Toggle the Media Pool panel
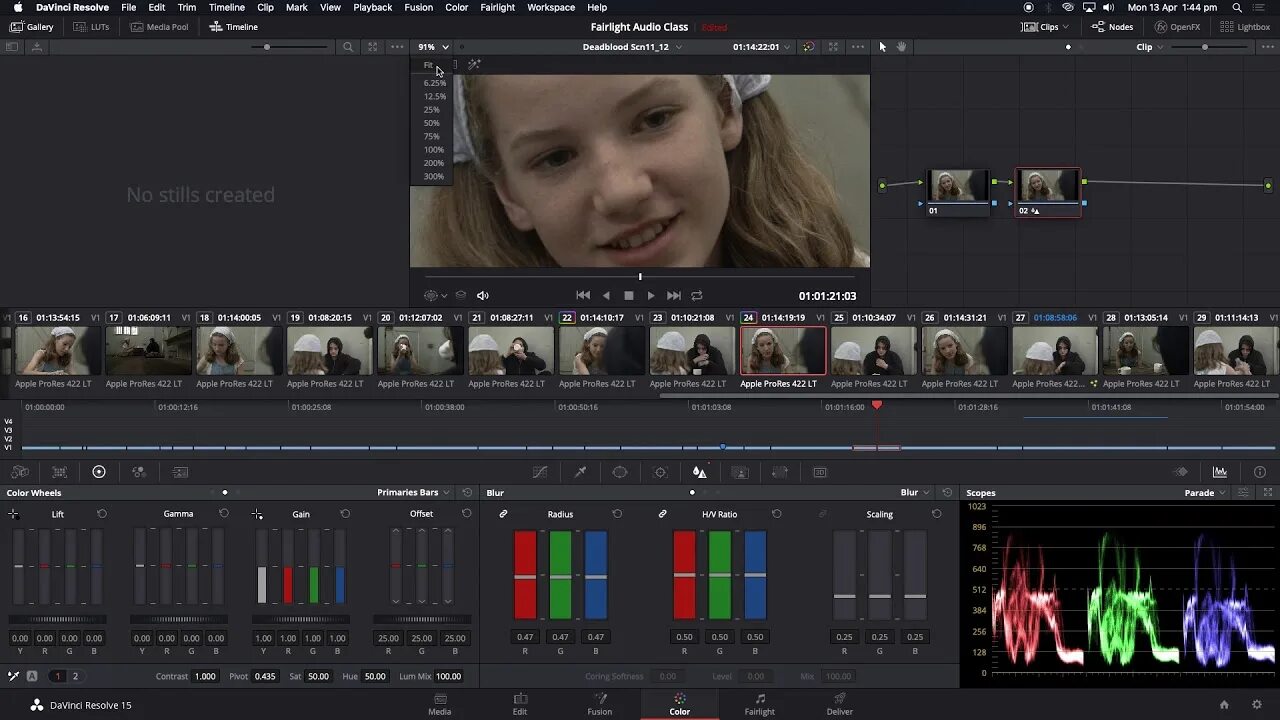1280x720 pixels. 159,27
